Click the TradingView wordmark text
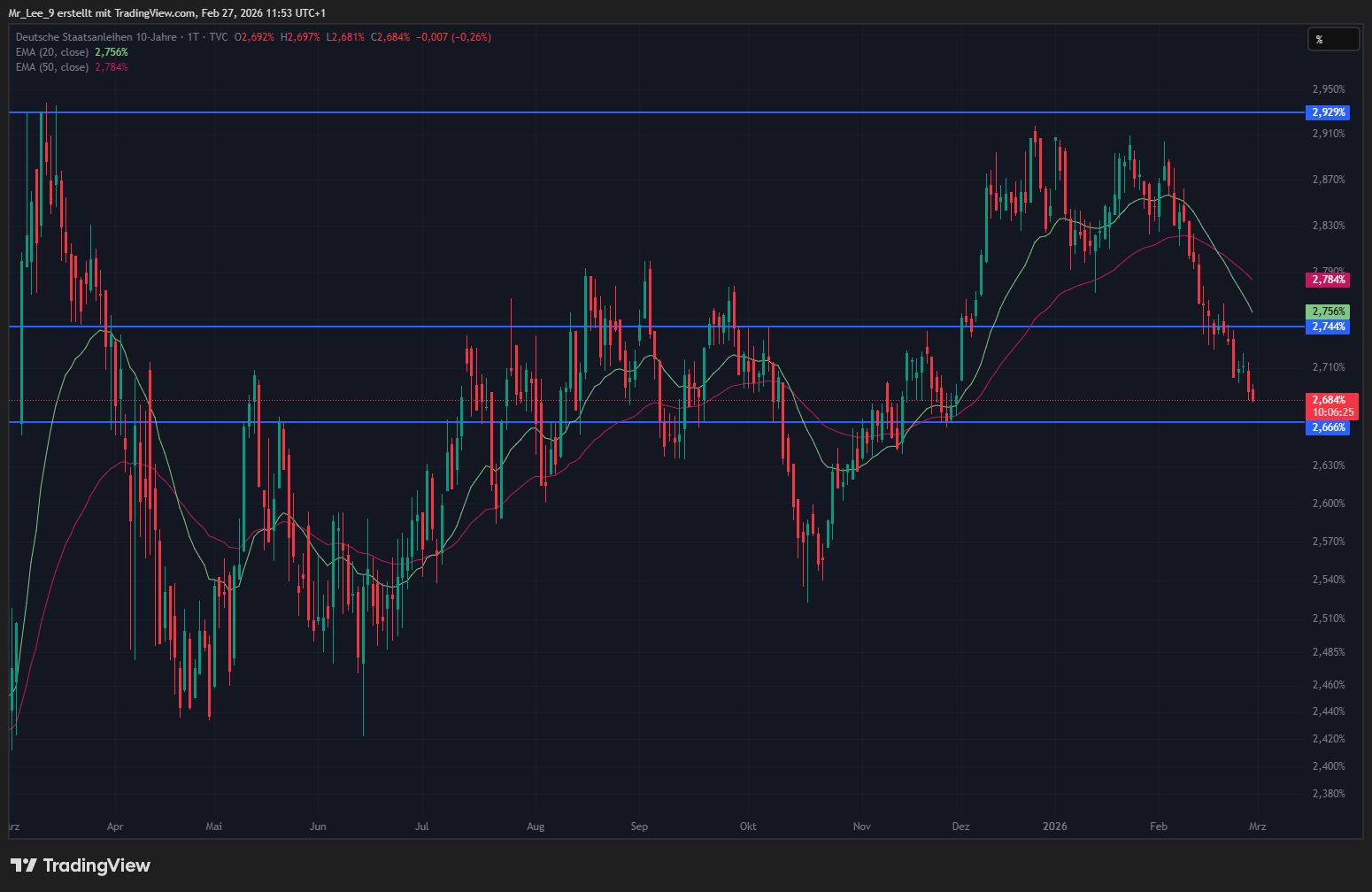This screenshot has width=1372, height=892. (x=96, y=865)
